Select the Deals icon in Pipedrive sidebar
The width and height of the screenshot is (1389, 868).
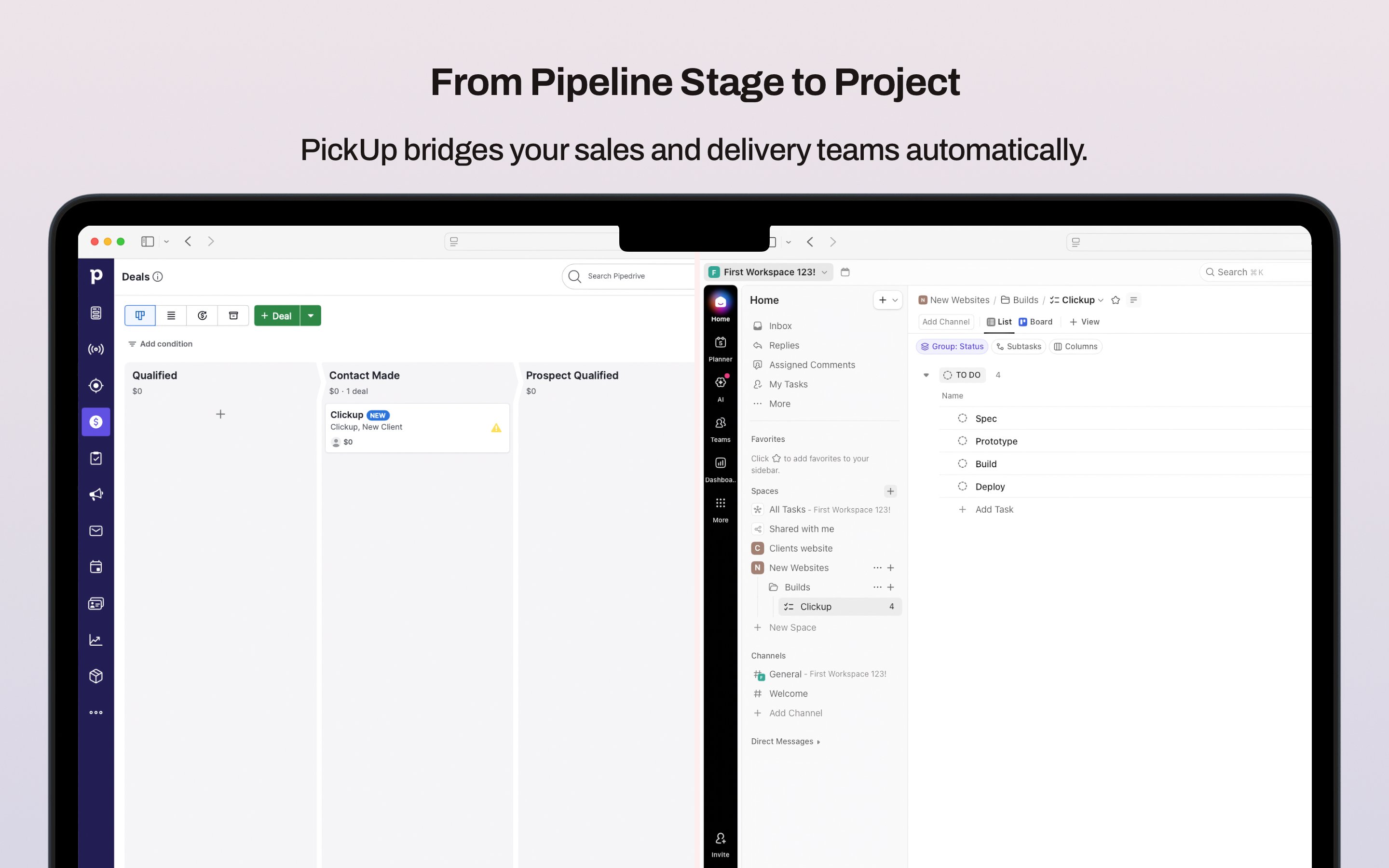(96, 422)
